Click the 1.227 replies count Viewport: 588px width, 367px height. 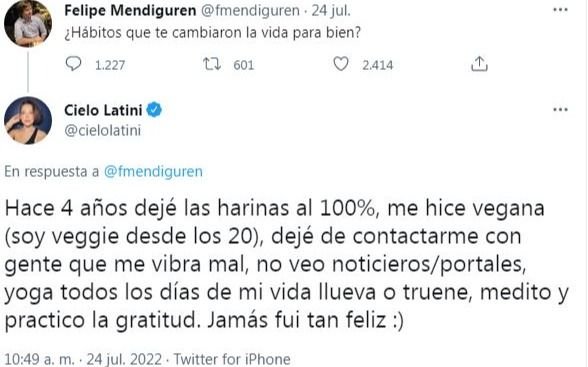coord(110,65)
